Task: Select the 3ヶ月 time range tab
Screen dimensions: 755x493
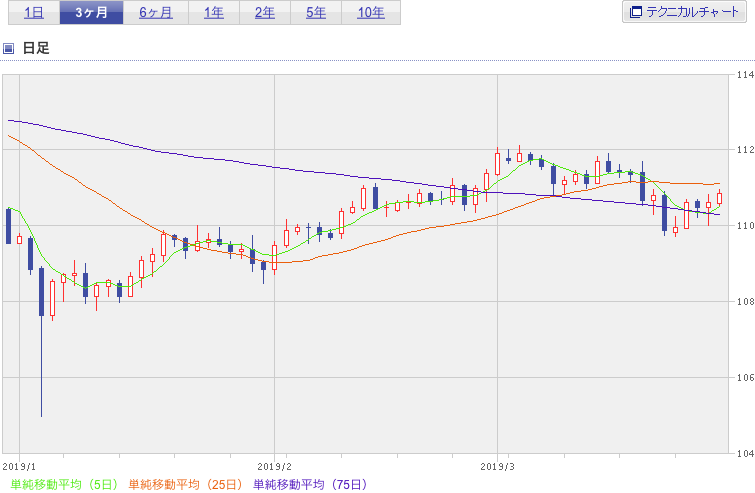Action: pos(91,13)
